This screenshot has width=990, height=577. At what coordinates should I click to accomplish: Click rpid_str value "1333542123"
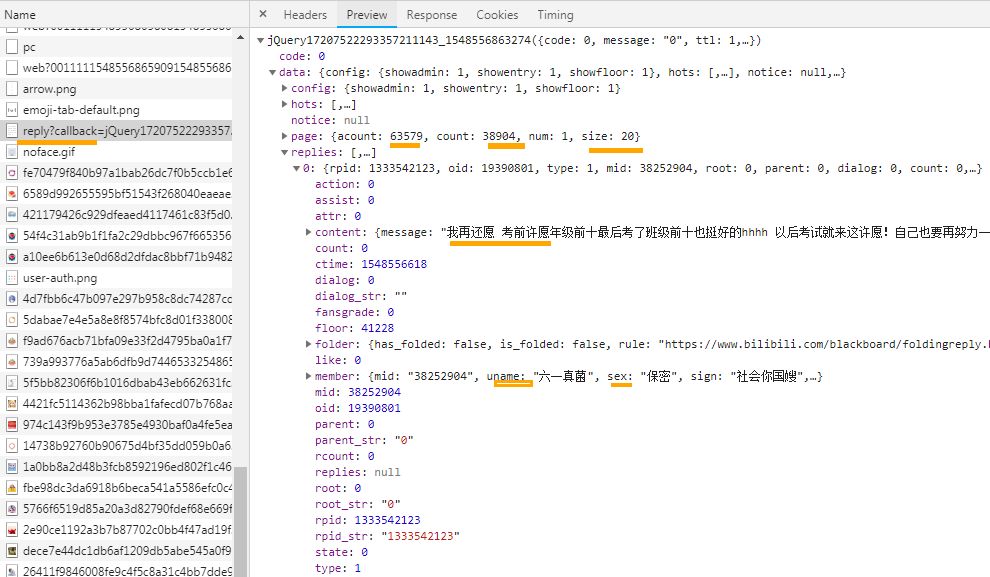pos(420,536)
